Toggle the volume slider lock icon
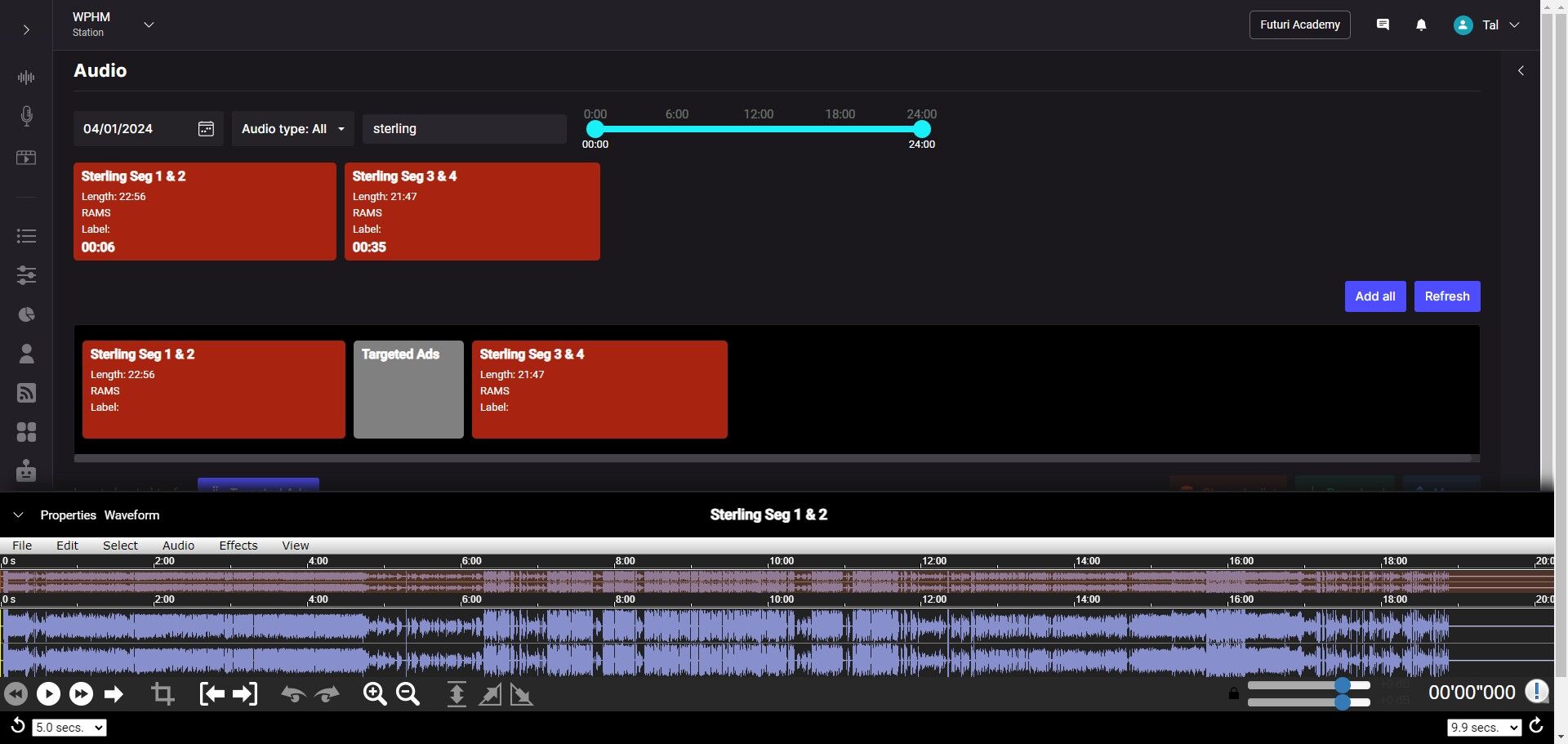This screenshot has height=744, width=1568. click(1233, 694)
